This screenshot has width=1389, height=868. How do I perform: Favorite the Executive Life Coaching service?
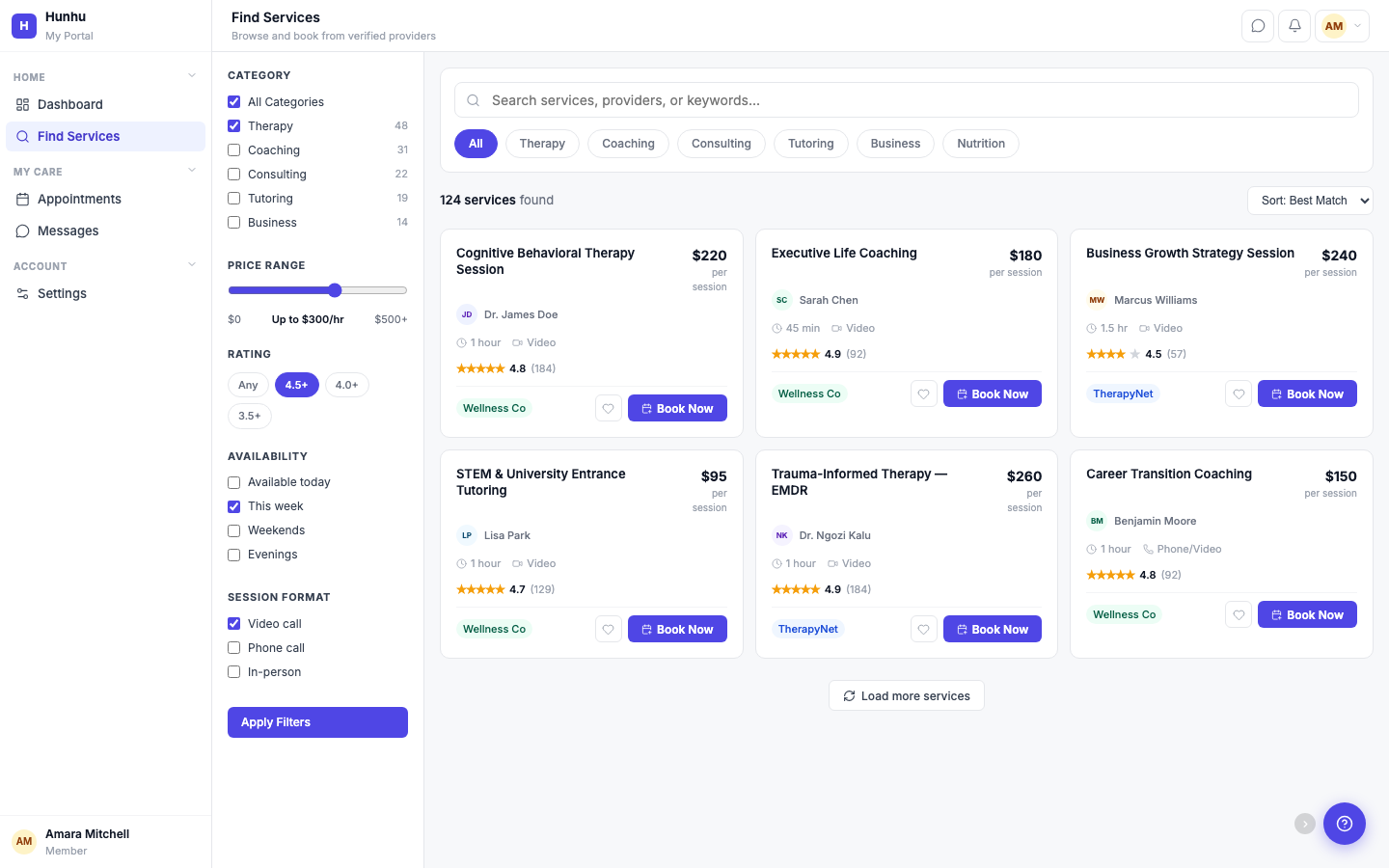click(923, 393)
